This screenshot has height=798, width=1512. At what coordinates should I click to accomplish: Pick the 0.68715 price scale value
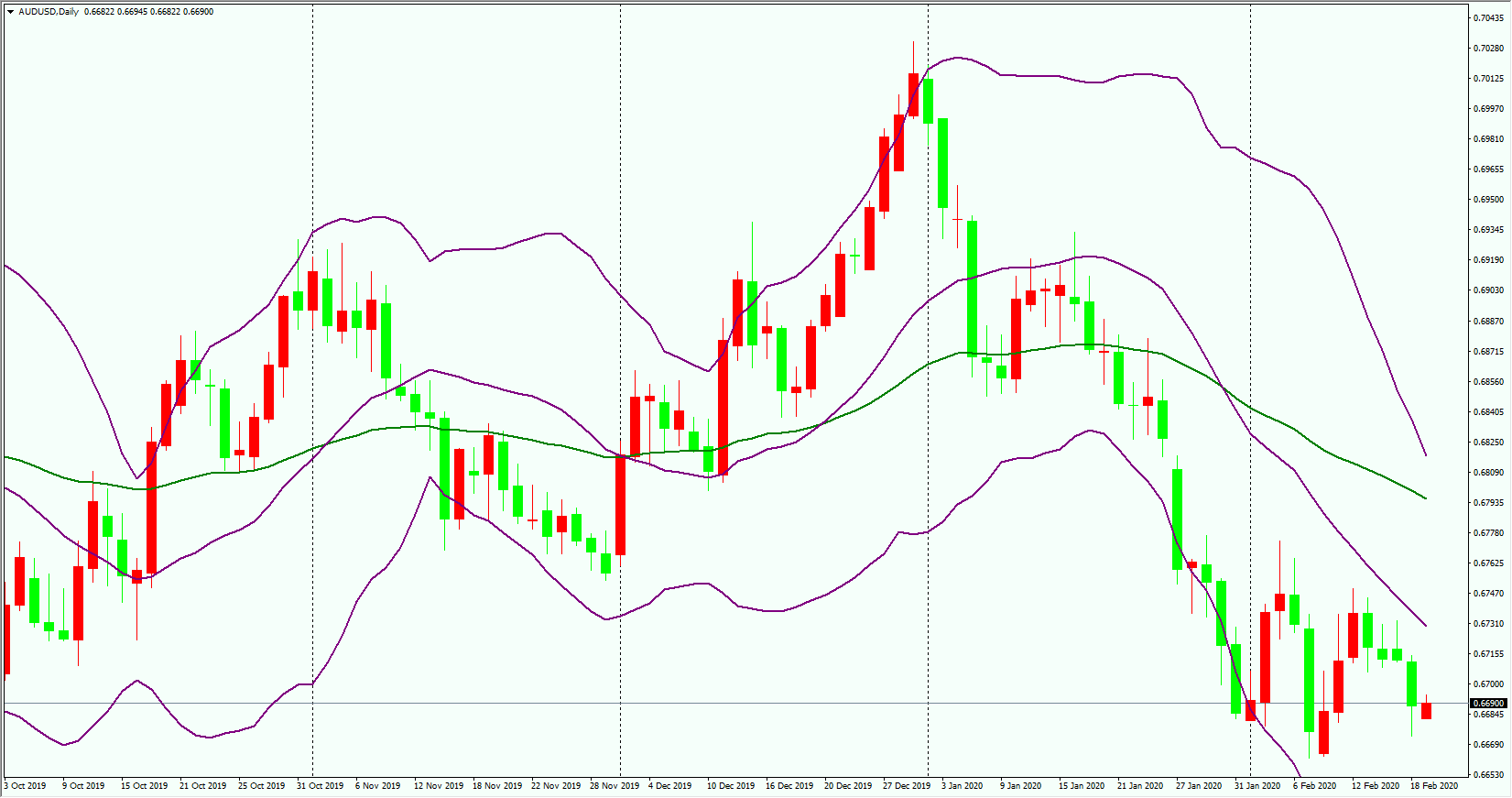click(1488, 351)
